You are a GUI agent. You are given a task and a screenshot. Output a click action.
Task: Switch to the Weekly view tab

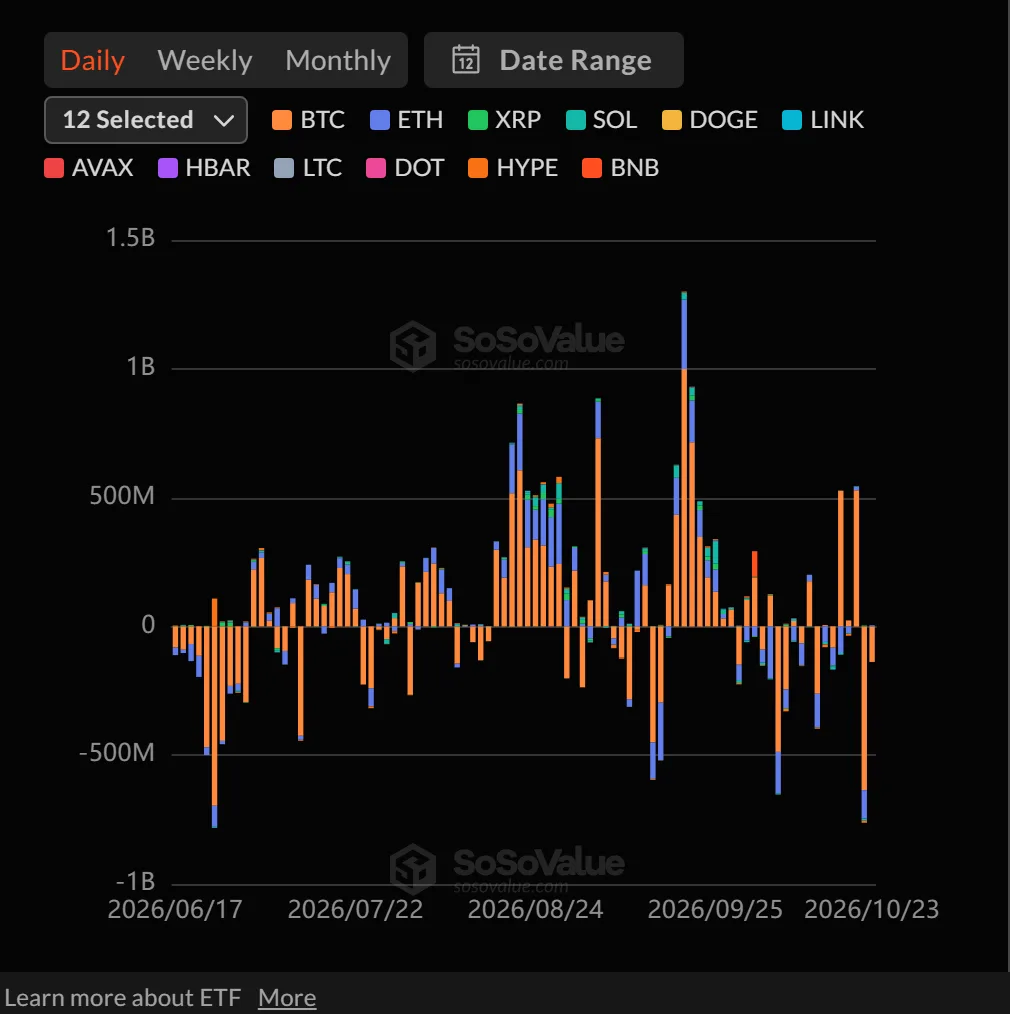coord(205,60)
